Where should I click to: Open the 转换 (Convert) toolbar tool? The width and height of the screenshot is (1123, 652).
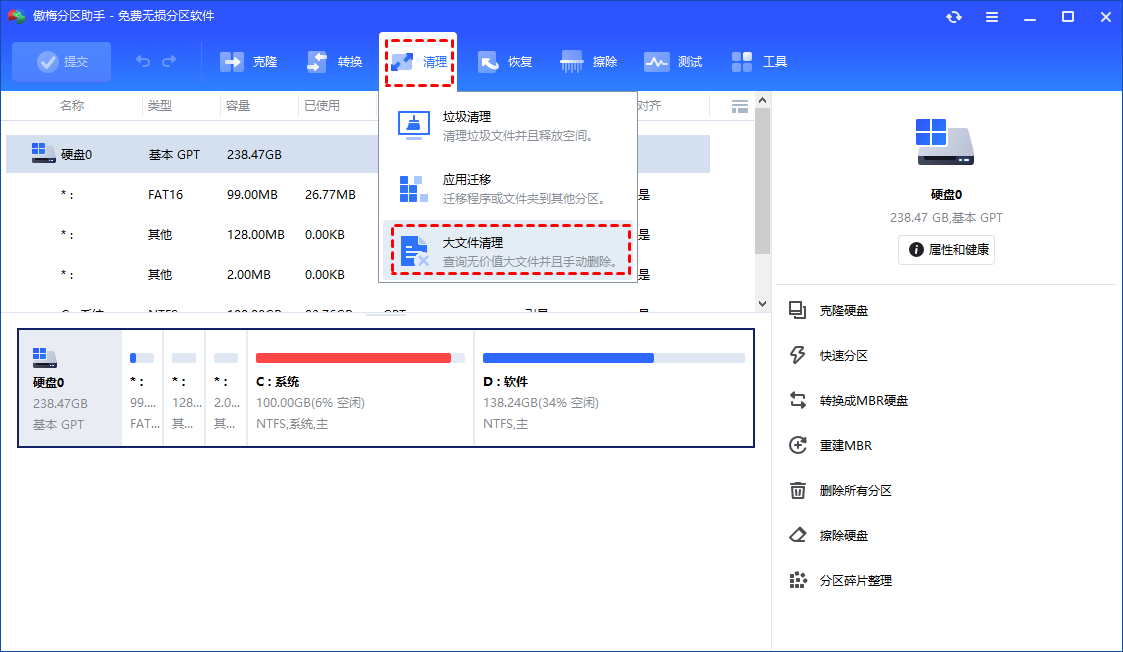[333, 61]
